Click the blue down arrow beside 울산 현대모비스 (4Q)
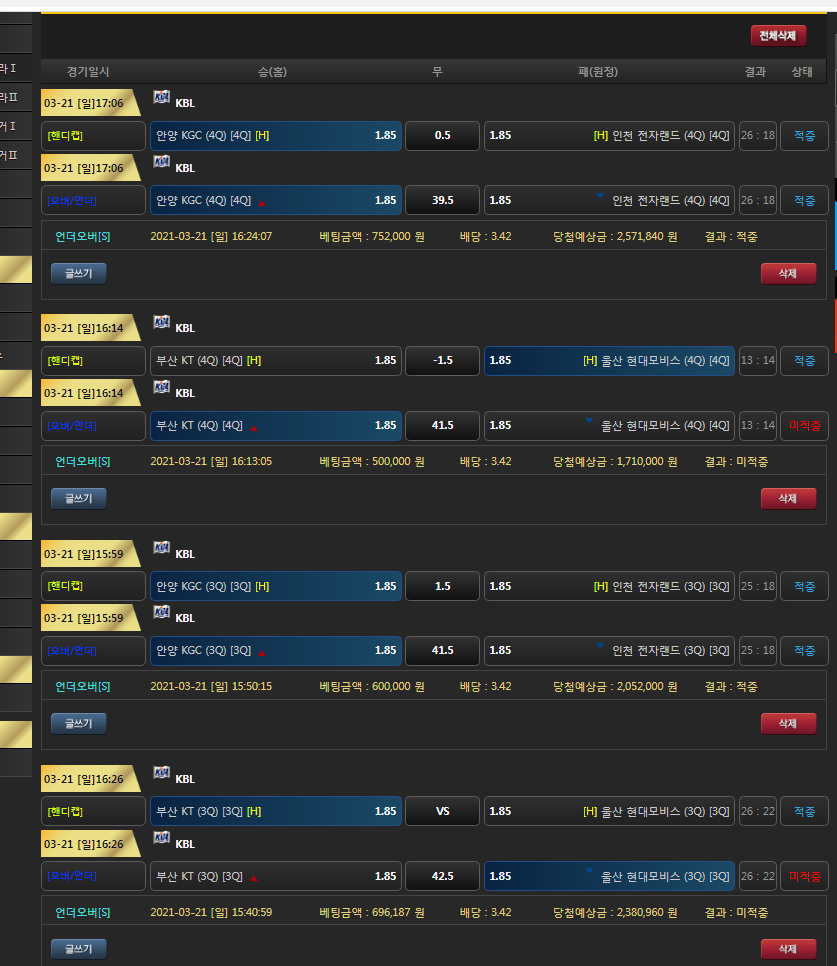 [x=589, y=421]
